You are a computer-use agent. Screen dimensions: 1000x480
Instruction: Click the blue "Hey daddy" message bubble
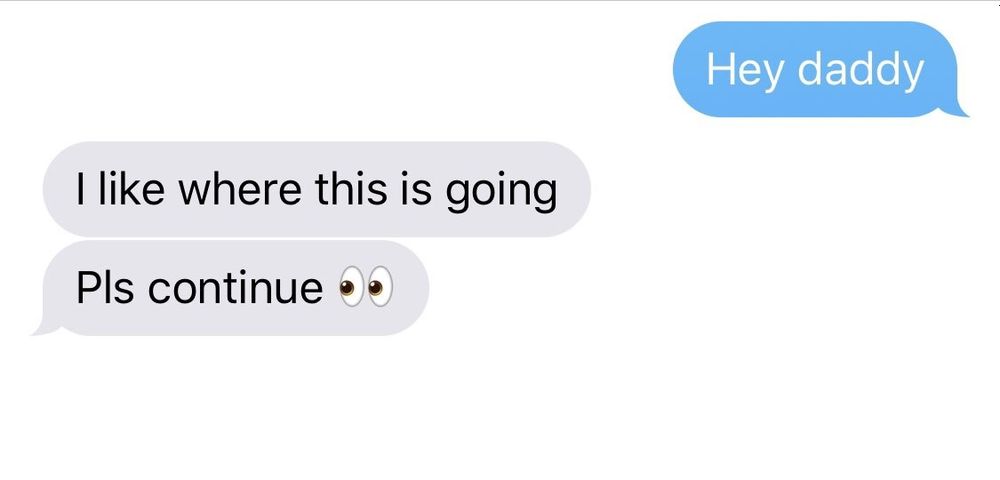tap(816, 69)
